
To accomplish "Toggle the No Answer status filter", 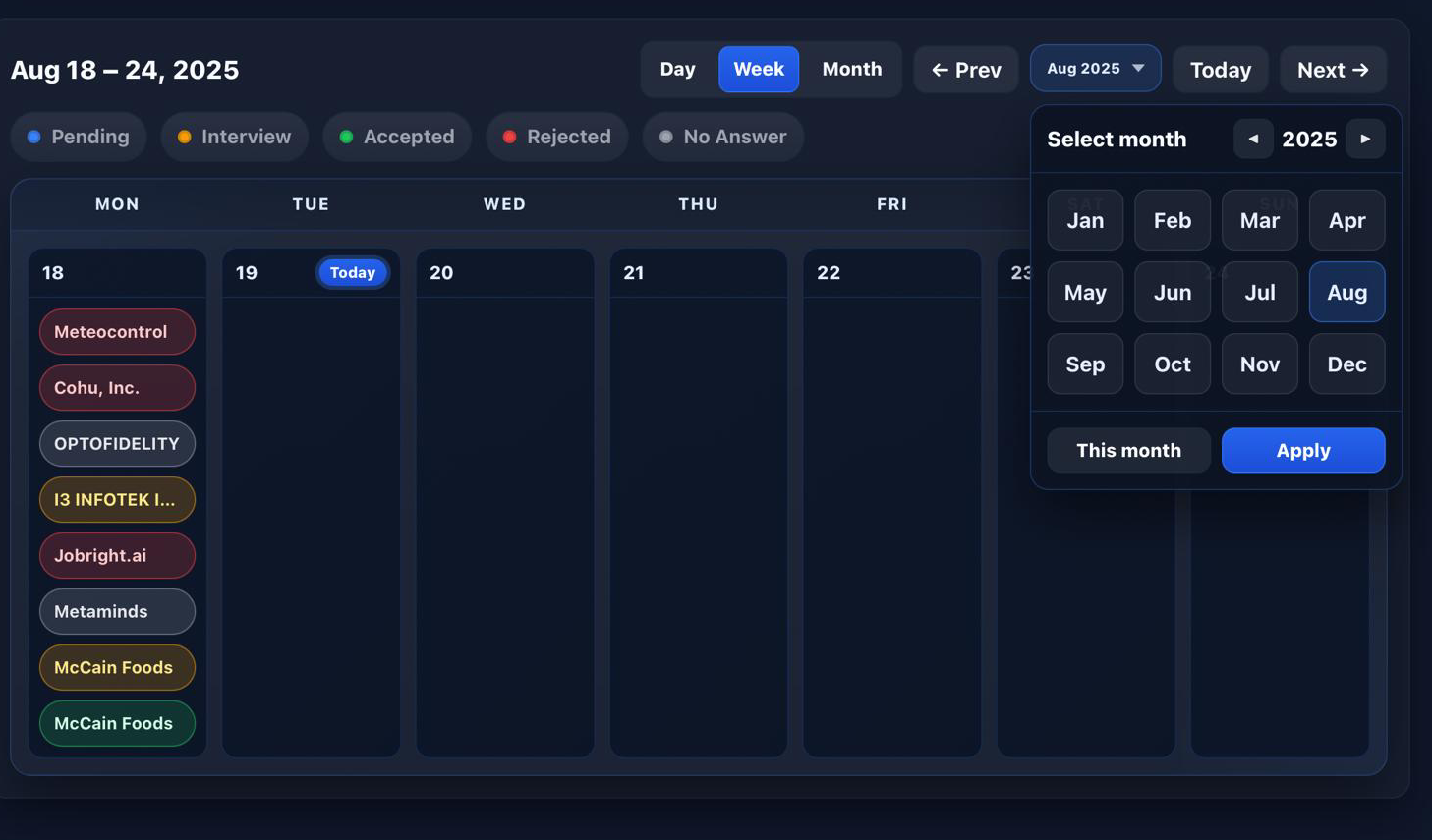I will coord(723,137).
